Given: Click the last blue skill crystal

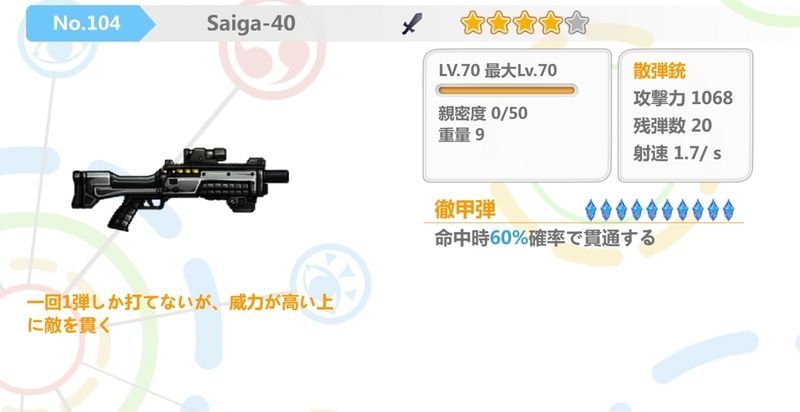Looking at the screenshot, I should click(729, 210).
